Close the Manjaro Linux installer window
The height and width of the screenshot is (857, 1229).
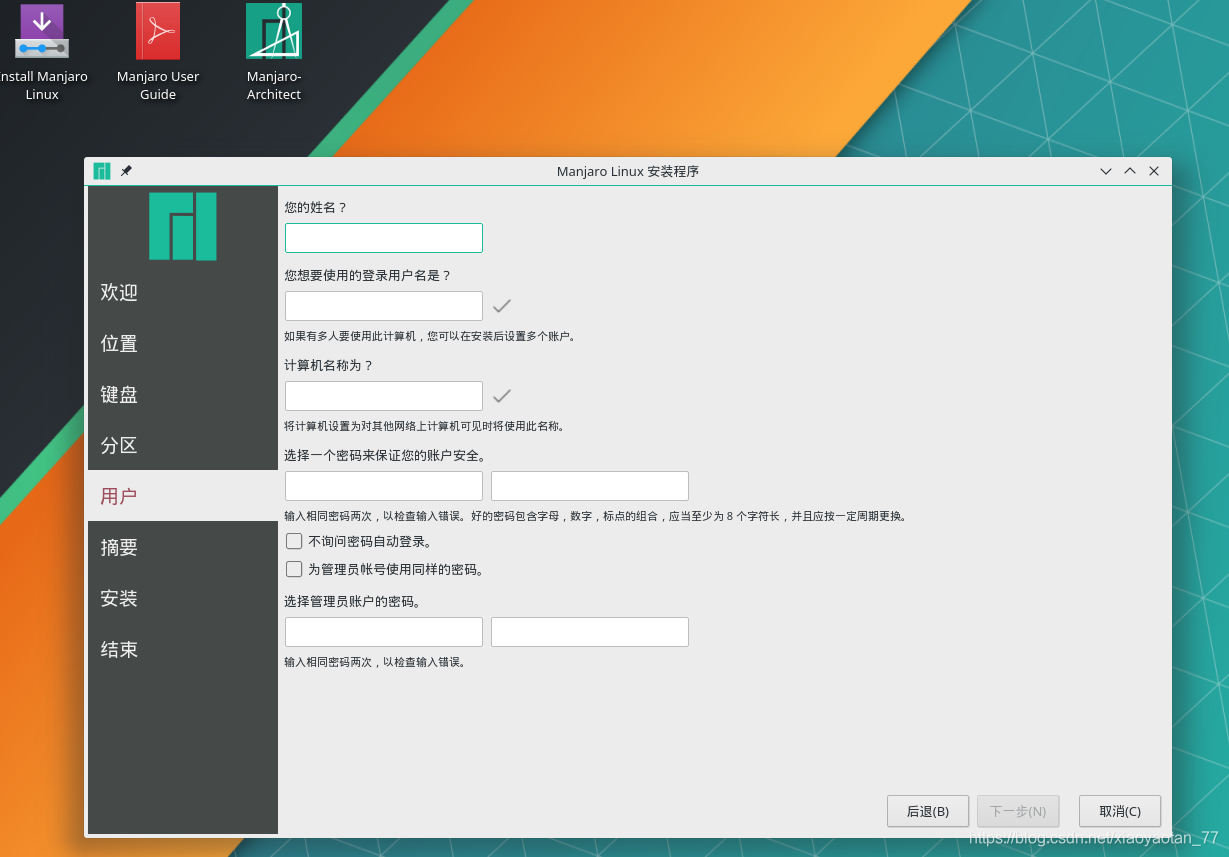coord(1154,171)
